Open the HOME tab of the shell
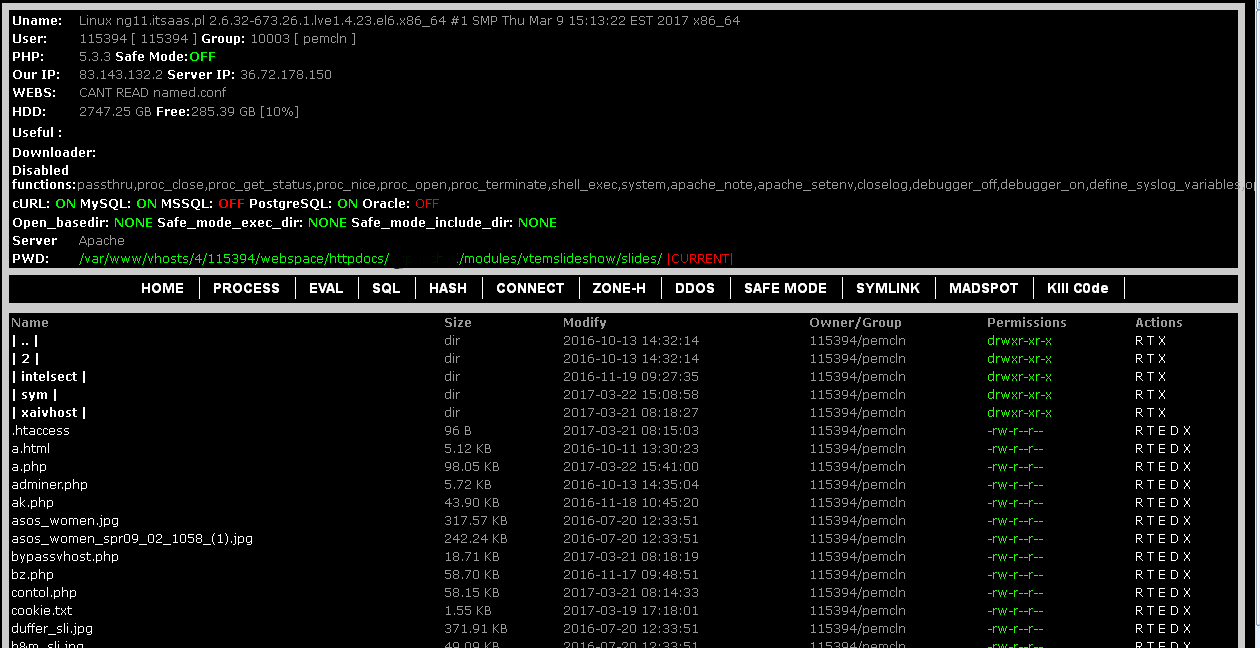 tap(162, 288)
